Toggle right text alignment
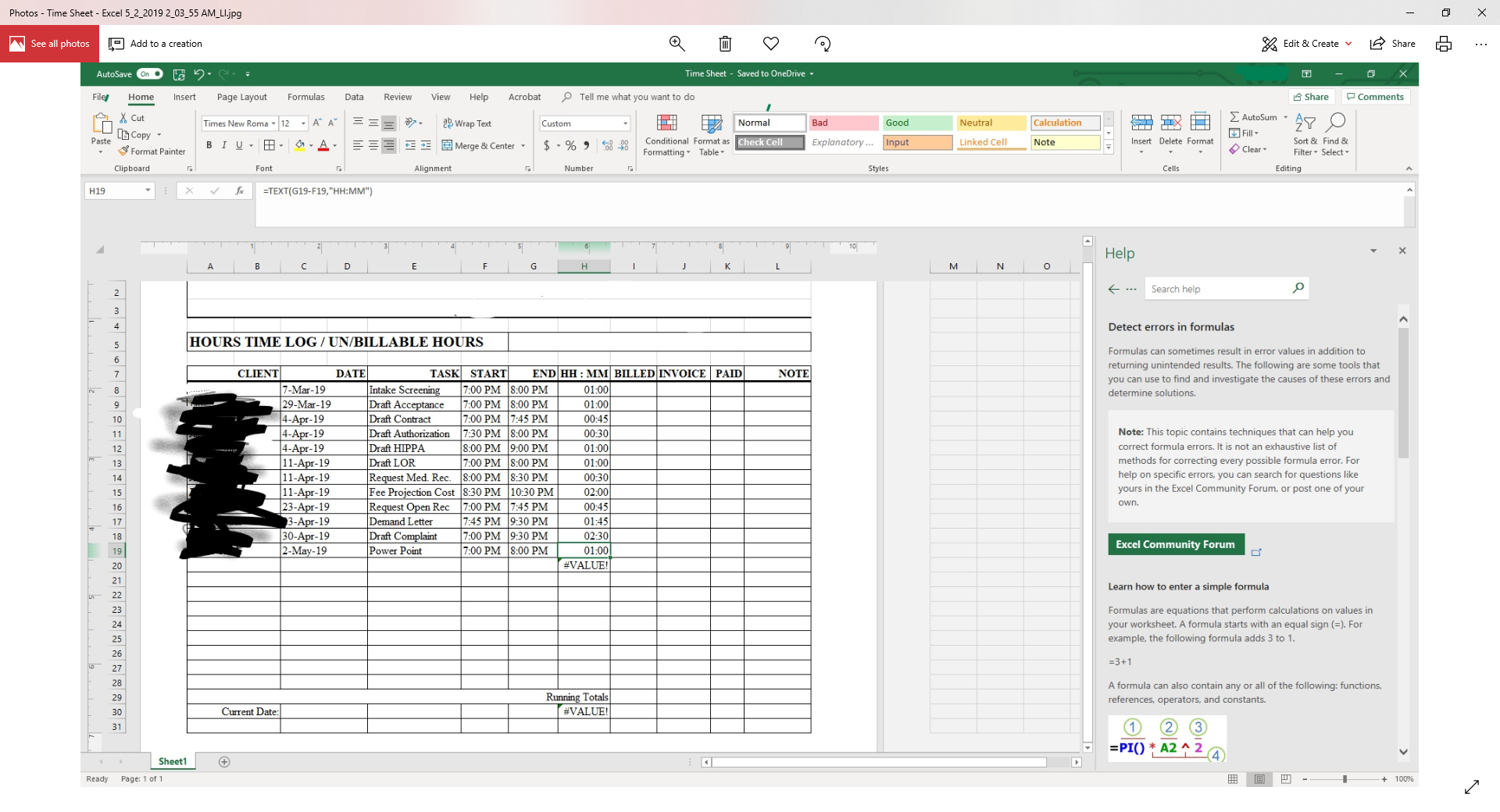Viewport: 1500px width, 812px height. point(388,145)
